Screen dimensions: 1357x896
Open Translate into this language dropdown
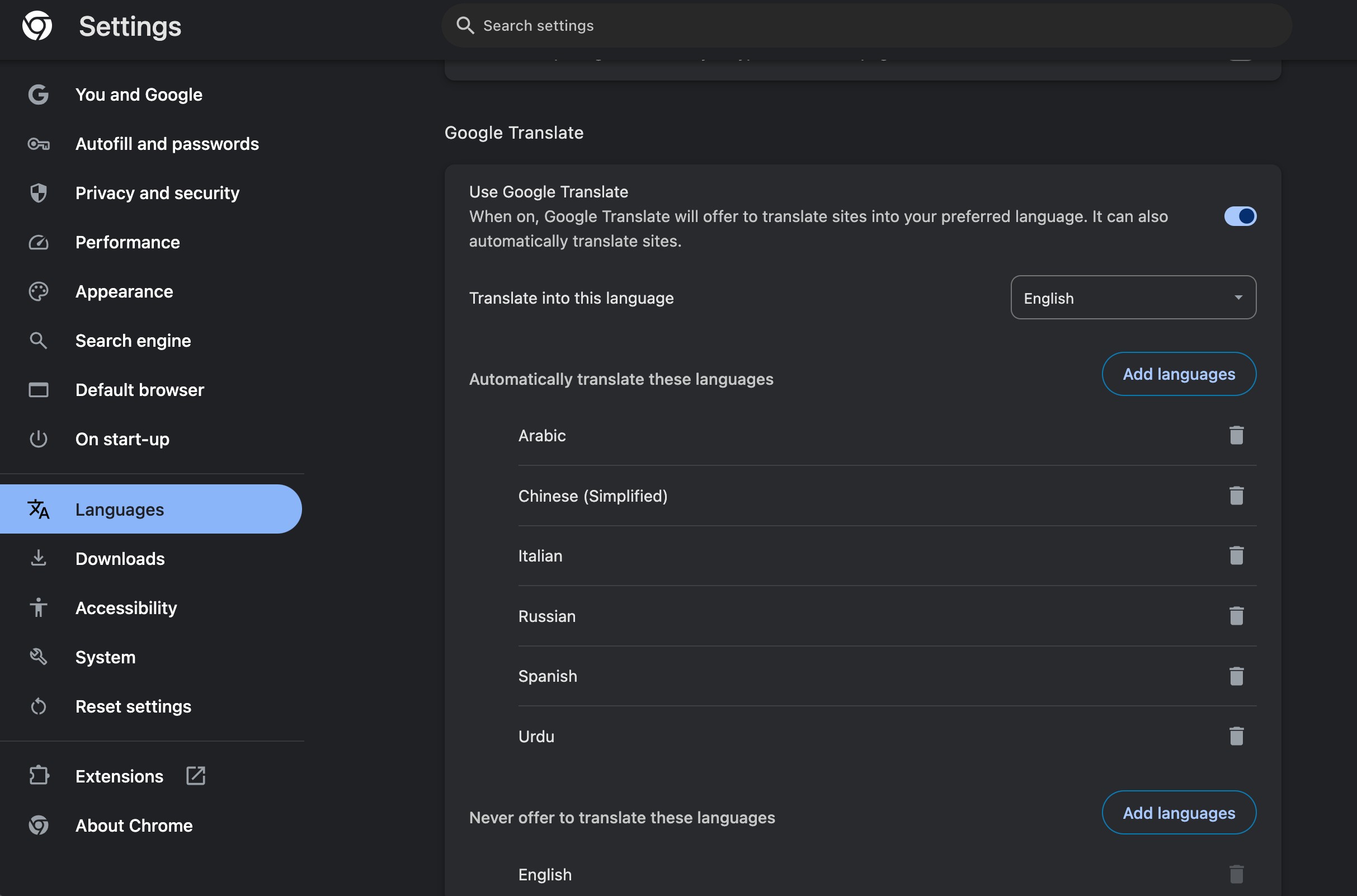1133,298
